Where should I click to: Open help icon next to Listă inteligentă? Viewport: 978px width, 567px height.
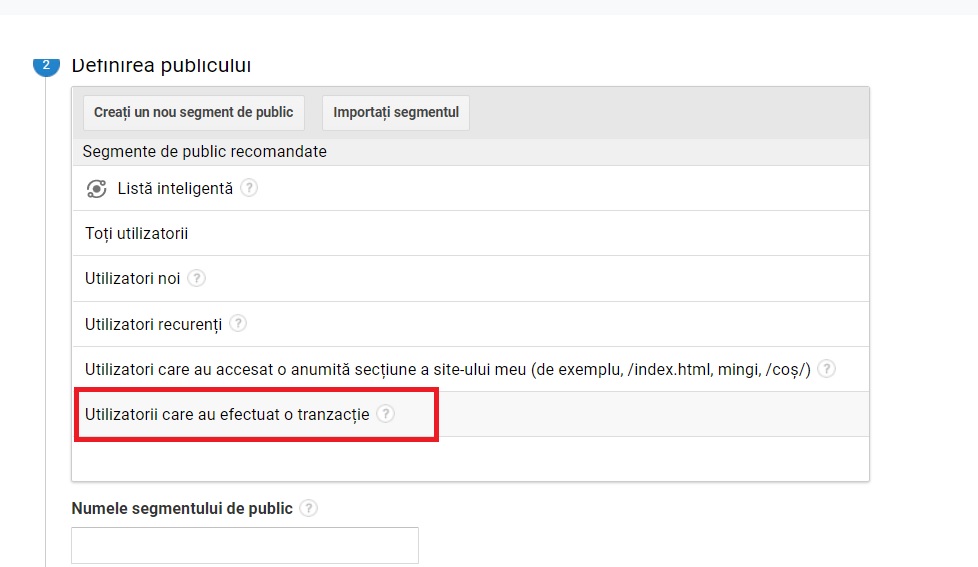249,188
